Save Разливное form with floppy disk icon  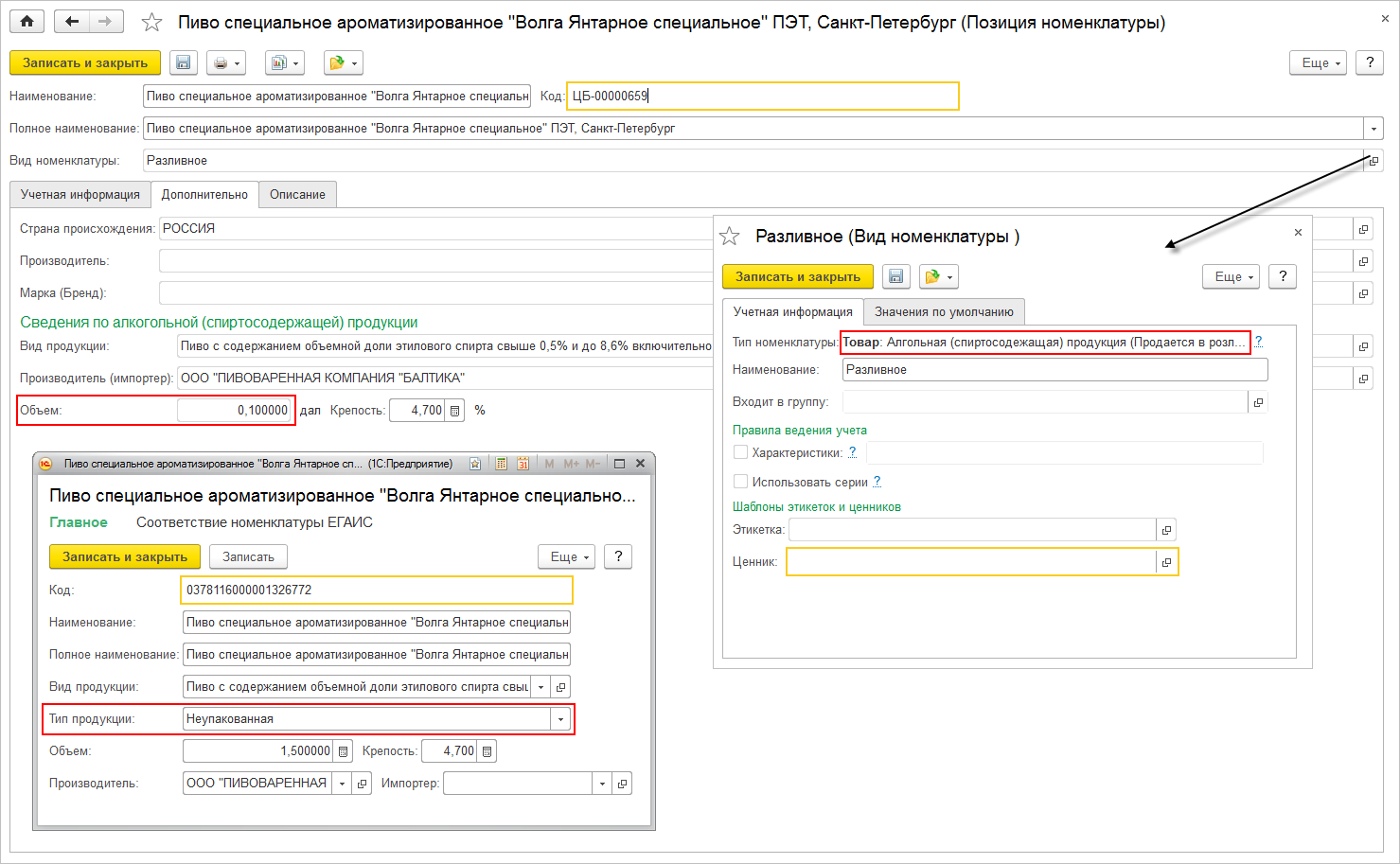tap(896, 277)
